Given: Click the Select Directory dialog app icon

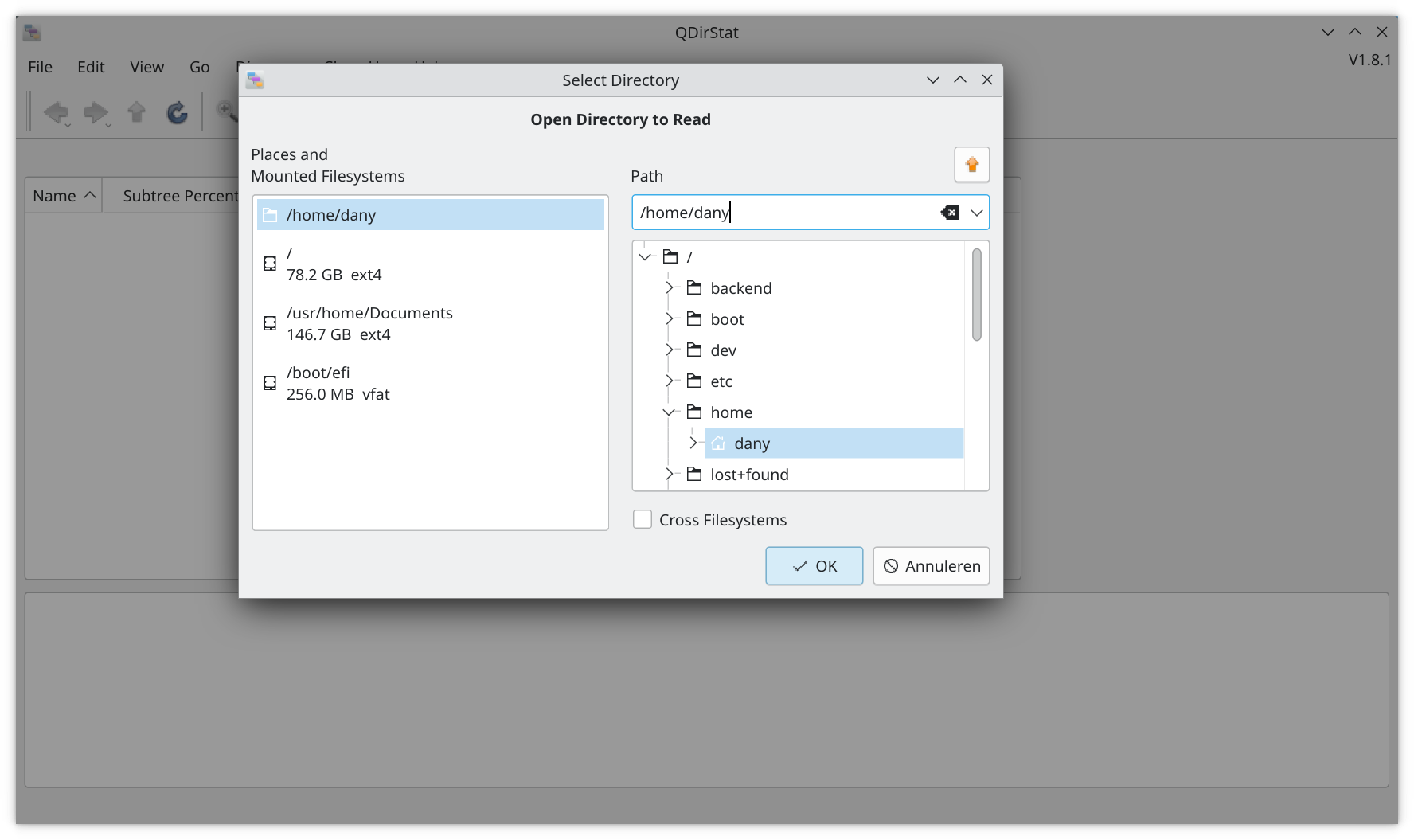Looking at the screenshot, I should tap(255, 80).
